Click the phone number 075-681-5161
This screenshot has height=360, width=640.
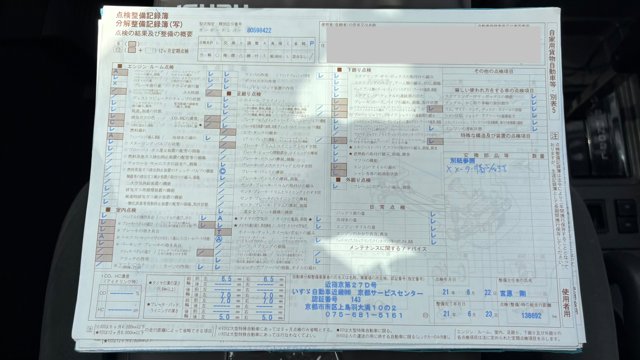point(353,315)
